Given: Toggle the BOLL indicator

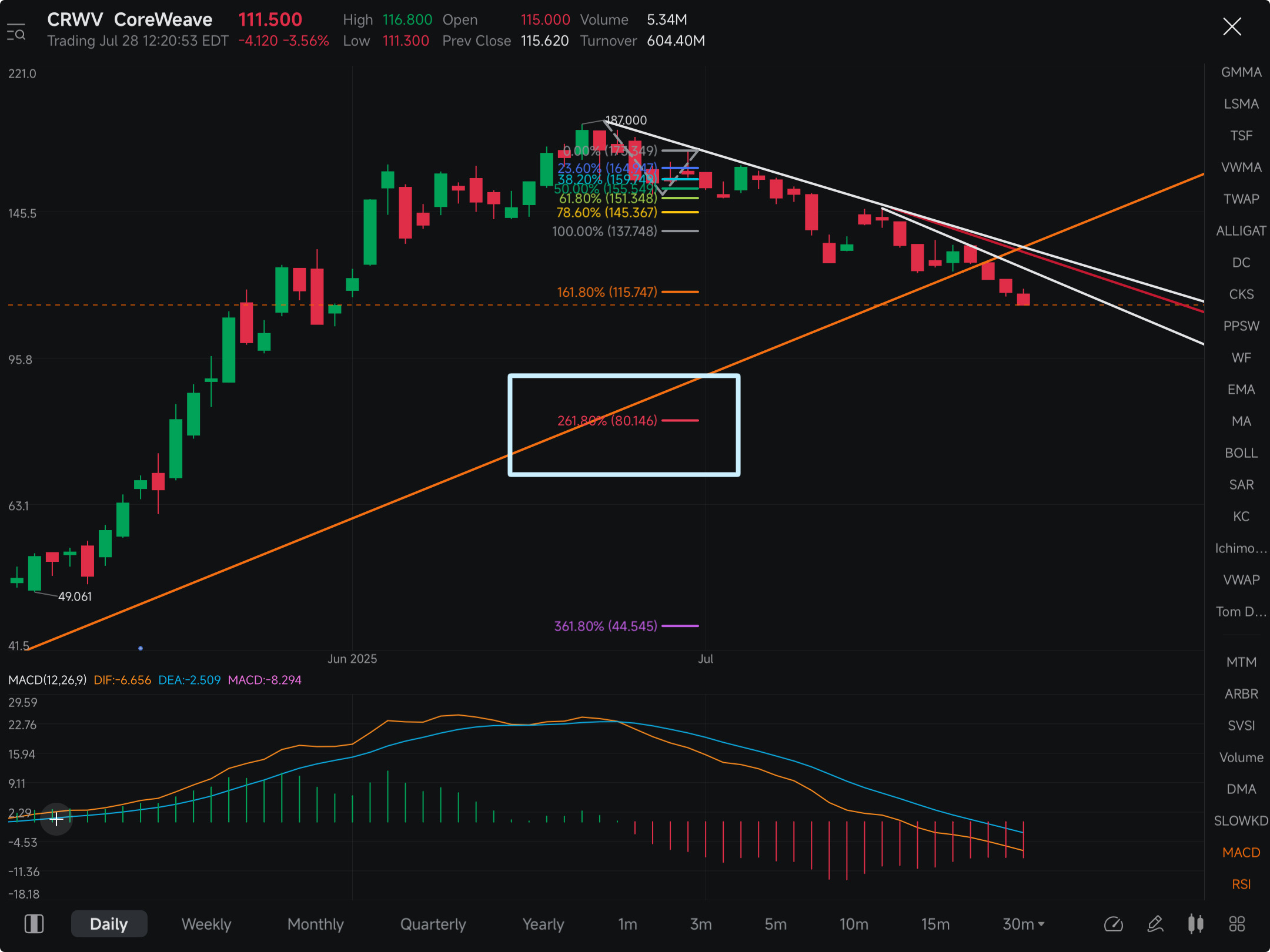Looking at the screenshot, I should 1241,453.
